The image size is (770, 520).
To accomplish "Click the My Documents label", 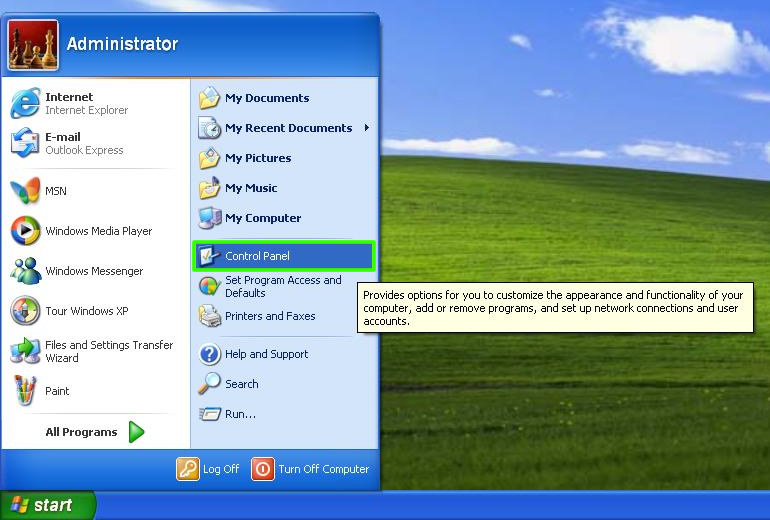I will point(267,98).
